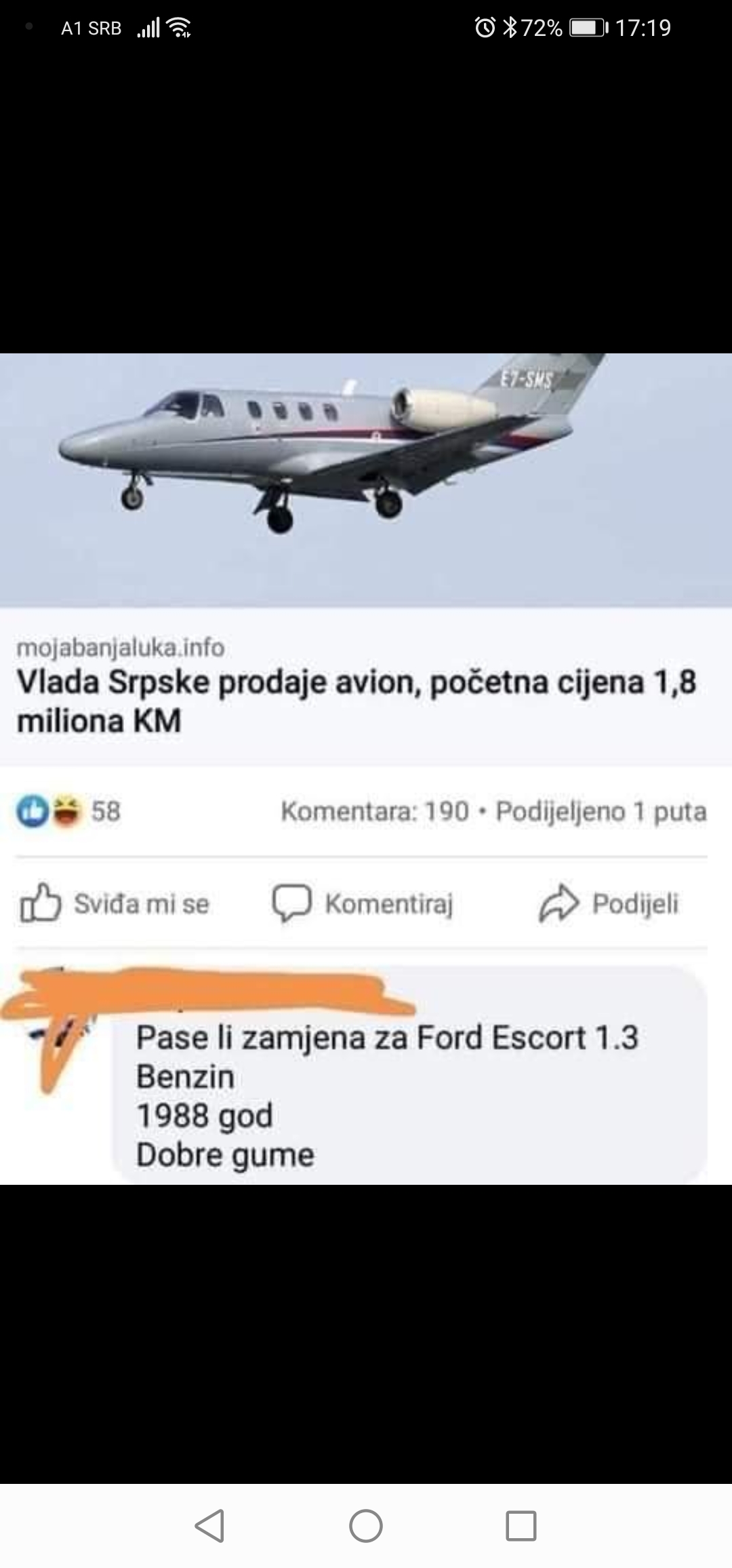Open the mojabanjaluka.info source link
The height and width of the screenshot is (1568, 732).
click(121, 648)
